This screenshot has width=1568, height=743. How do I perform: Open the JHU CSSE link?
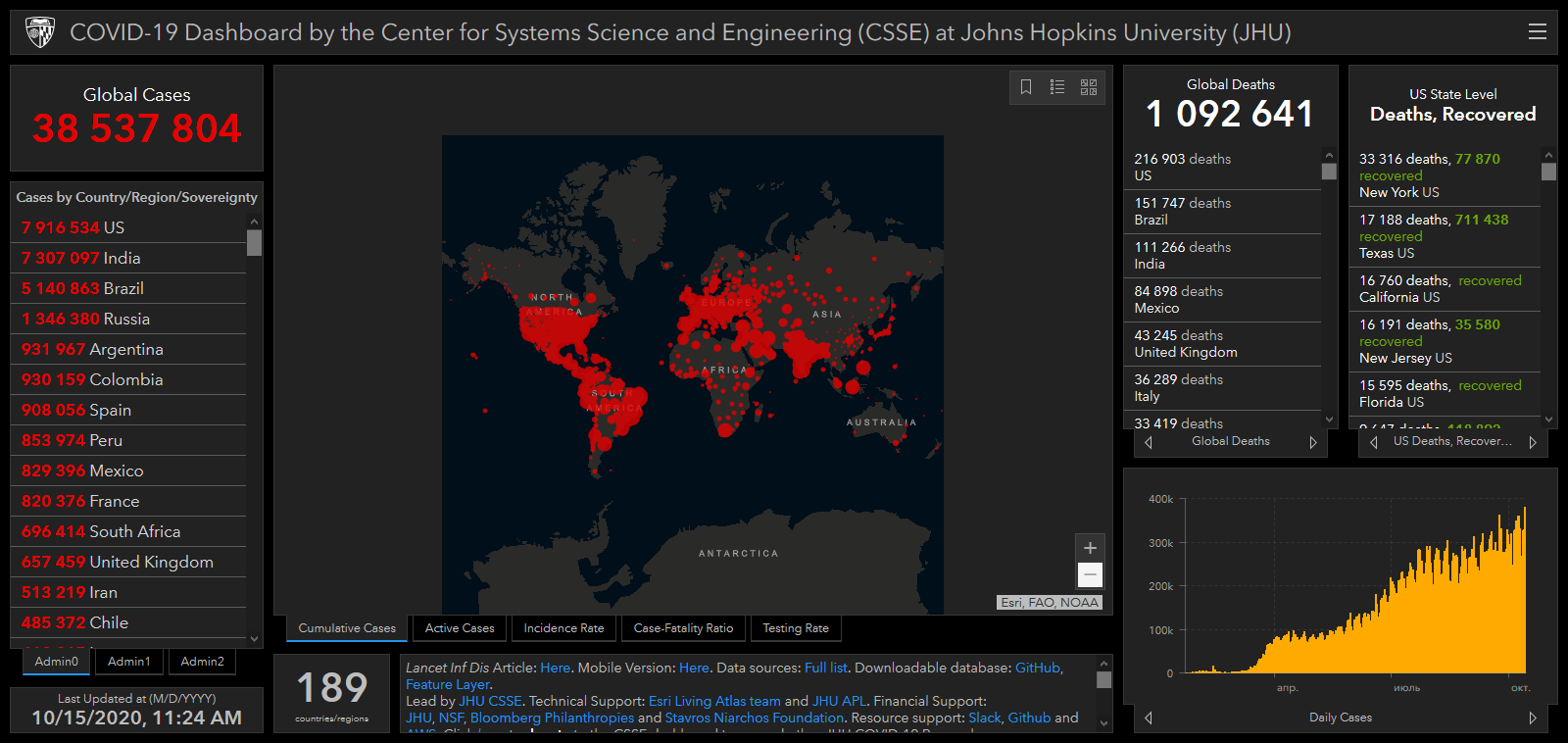491,701
